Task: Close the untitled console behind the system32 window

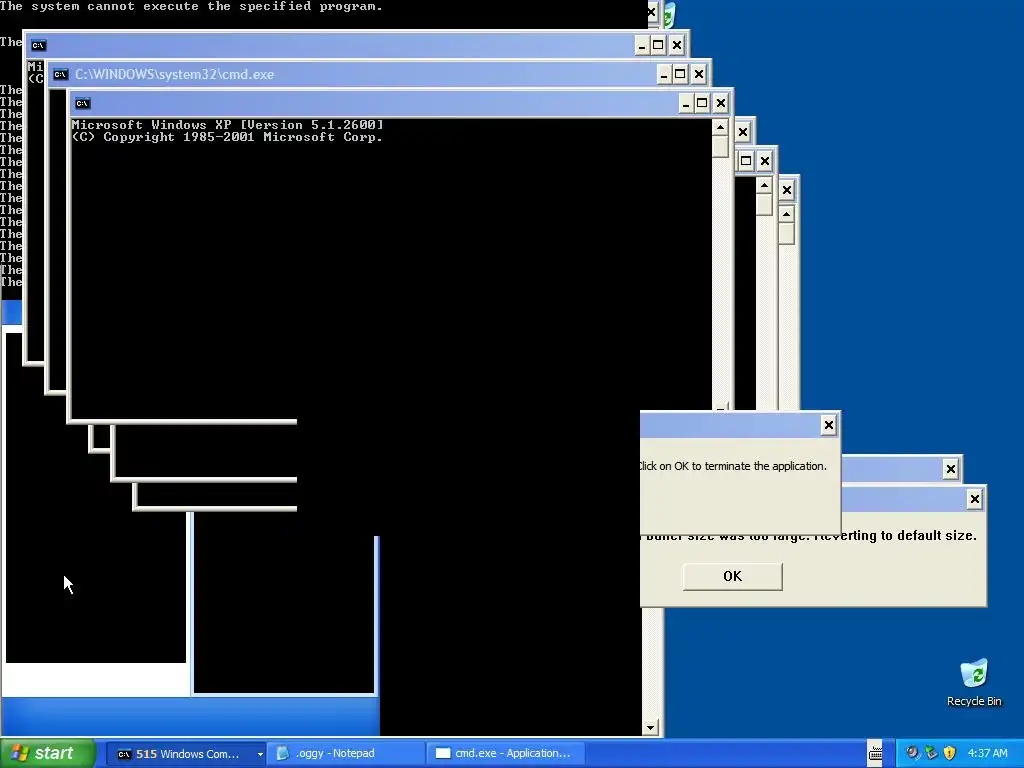Action: (x=677, y=45)
